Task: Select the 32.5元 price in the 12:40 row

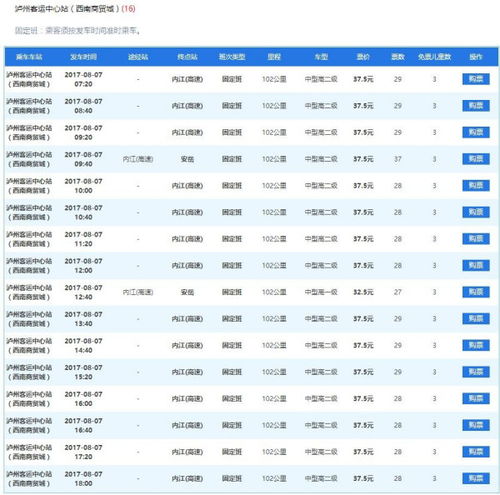Action: (x=363, y=292)
